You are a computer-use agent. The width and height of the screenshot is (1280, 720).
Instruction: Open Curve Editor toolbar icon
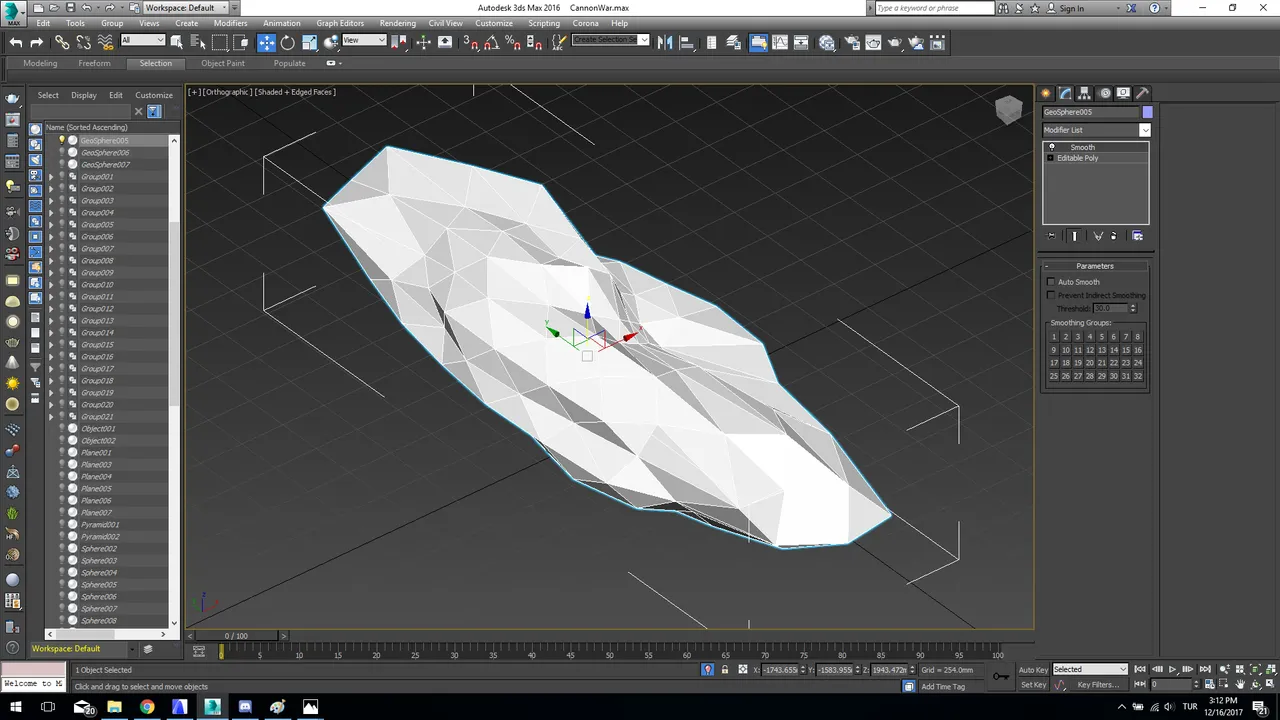[x=780, y=42]
